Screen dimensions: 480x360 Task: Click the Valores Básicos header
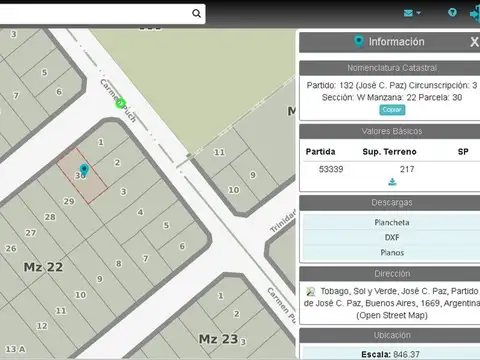pyautogui.click(x=392, y=131)
